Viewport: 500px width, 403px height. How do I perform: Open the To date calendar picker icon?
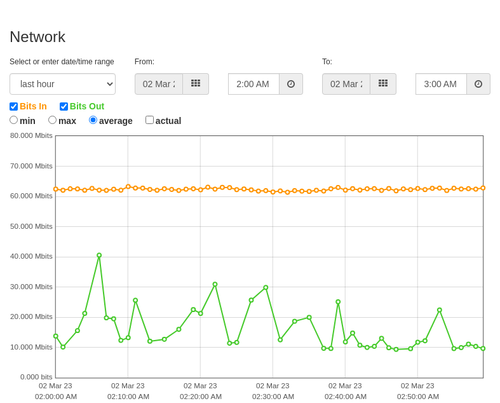pos(383,84)
